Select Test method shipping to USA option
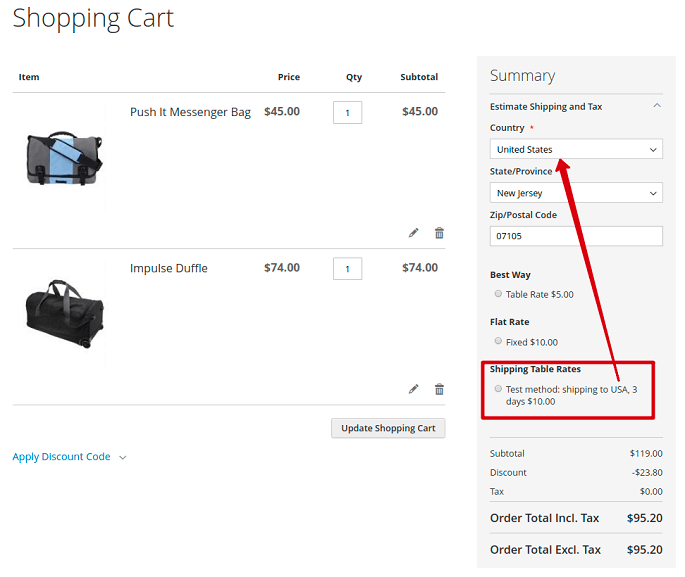The width and height of the screenshot is (685, 577). click(498, 389)
